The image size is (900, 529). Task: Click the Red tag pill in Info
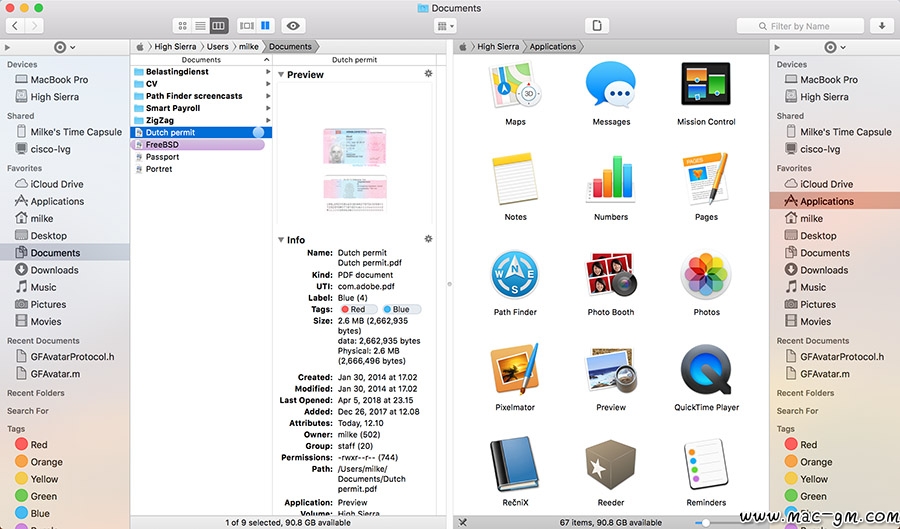(x=358, y=309)
